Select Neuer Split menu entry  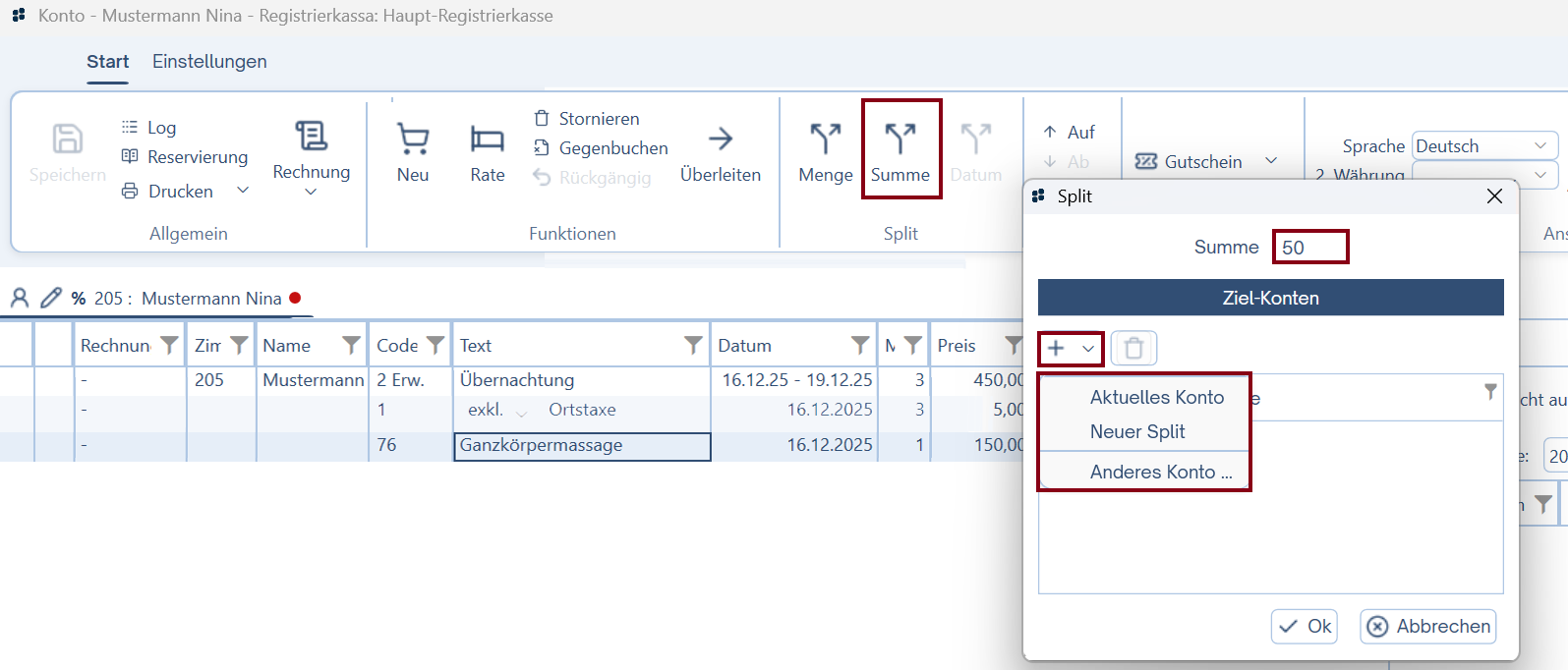click(x=1137, y=432)
